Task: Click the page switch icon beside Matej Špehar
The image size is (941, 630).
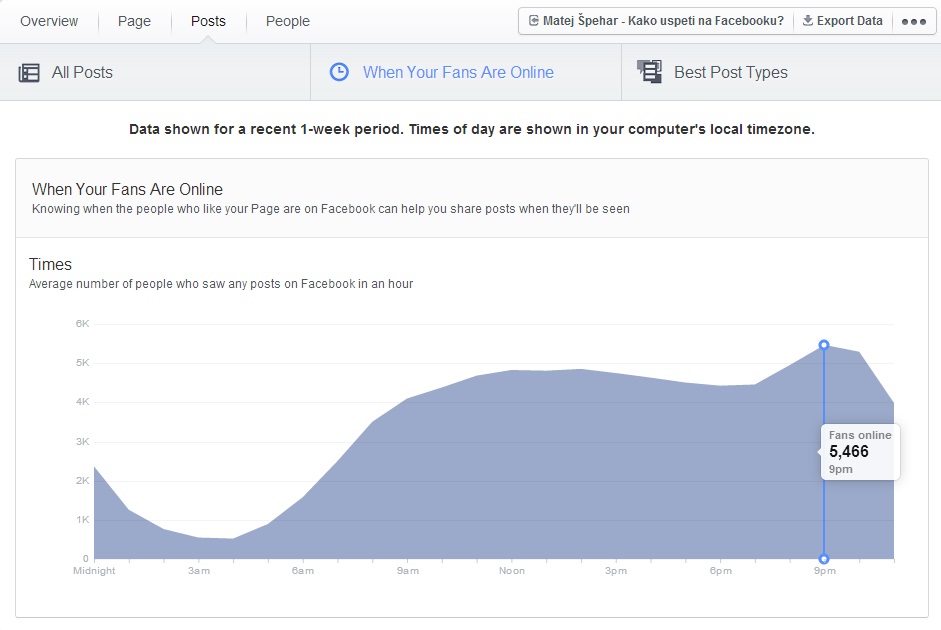Action: [534, 21]
